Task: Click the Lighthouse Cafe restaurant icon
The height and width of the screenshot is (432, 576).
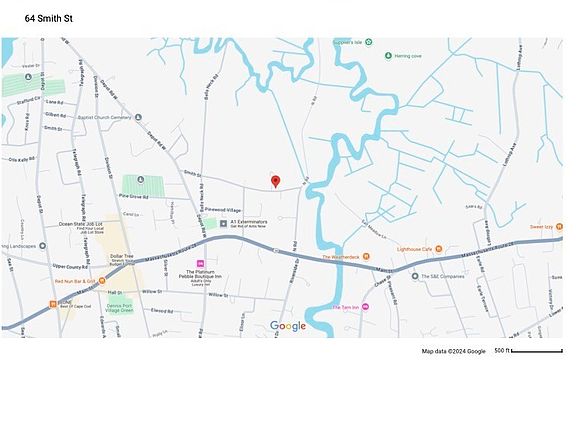Action: 439,249
